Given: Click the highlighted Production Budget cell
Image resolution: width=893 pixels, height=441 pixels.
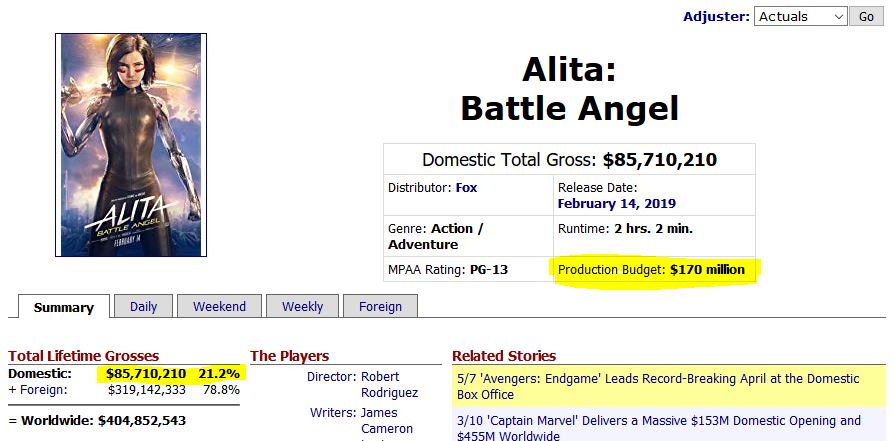Looking at the screenshot, I should 652,270.
